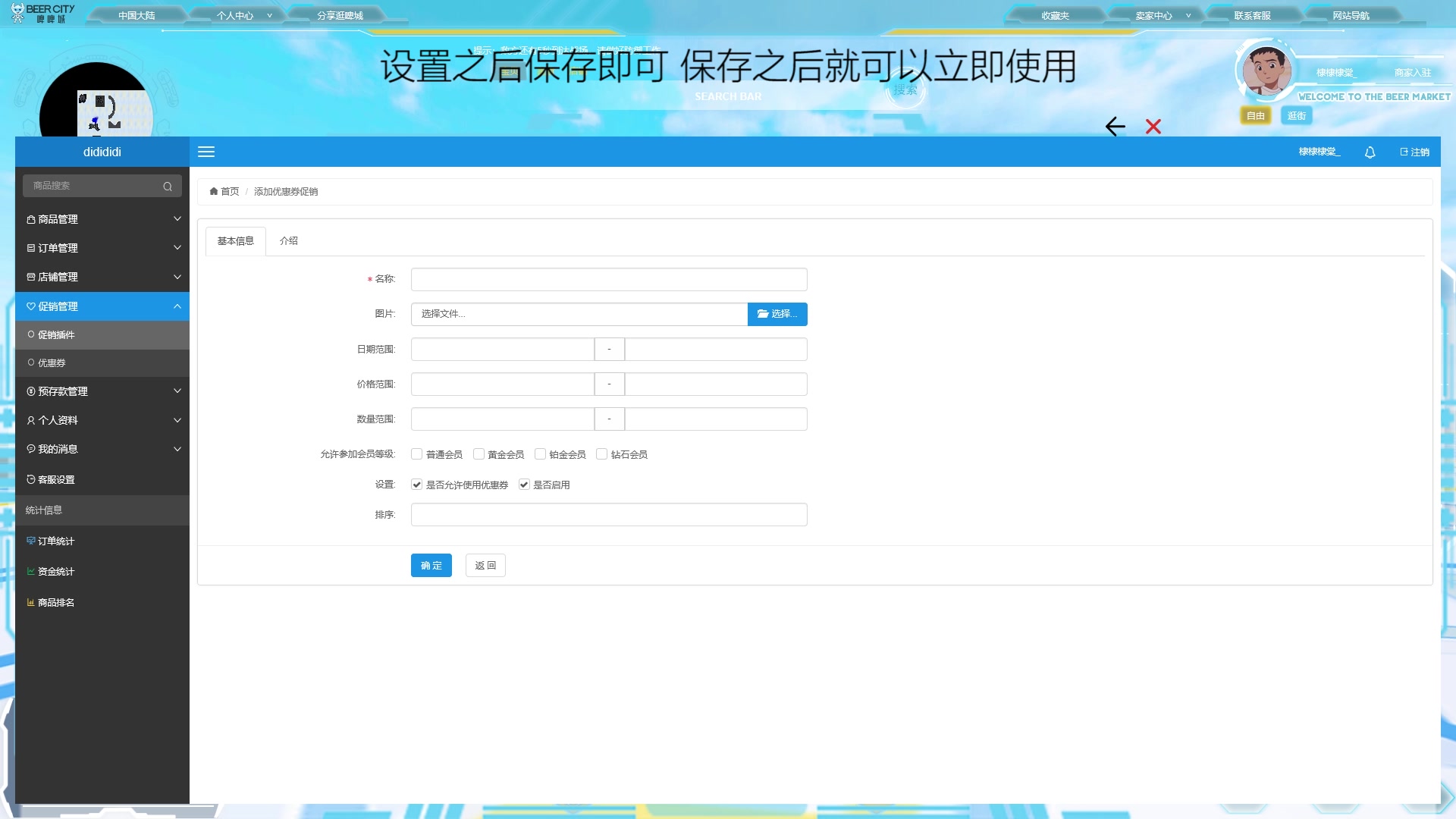Check the 普通会员 checkbox
This screenshot has width=1456, height=819.
416,454
